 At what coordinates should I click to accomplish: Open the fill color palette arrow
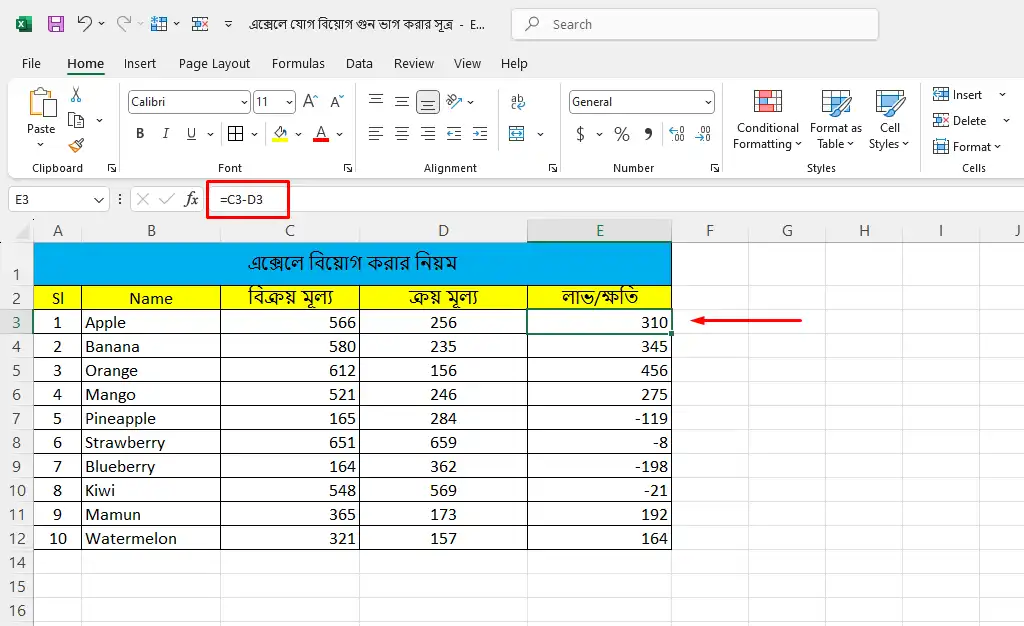[x=298, y=134]
